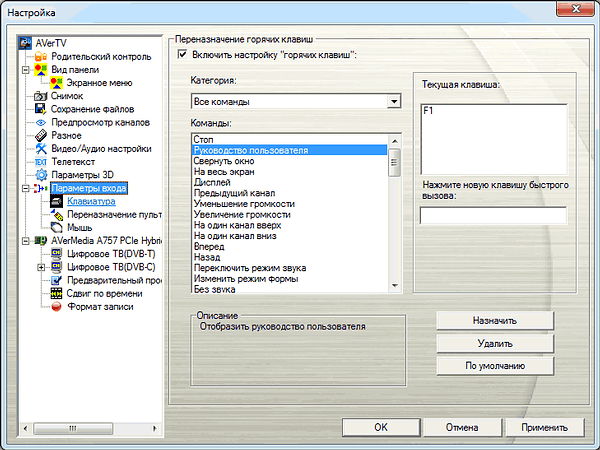600x450 pixels.
Task: Click the Экранное меню icon
Action: coord(56,83)
